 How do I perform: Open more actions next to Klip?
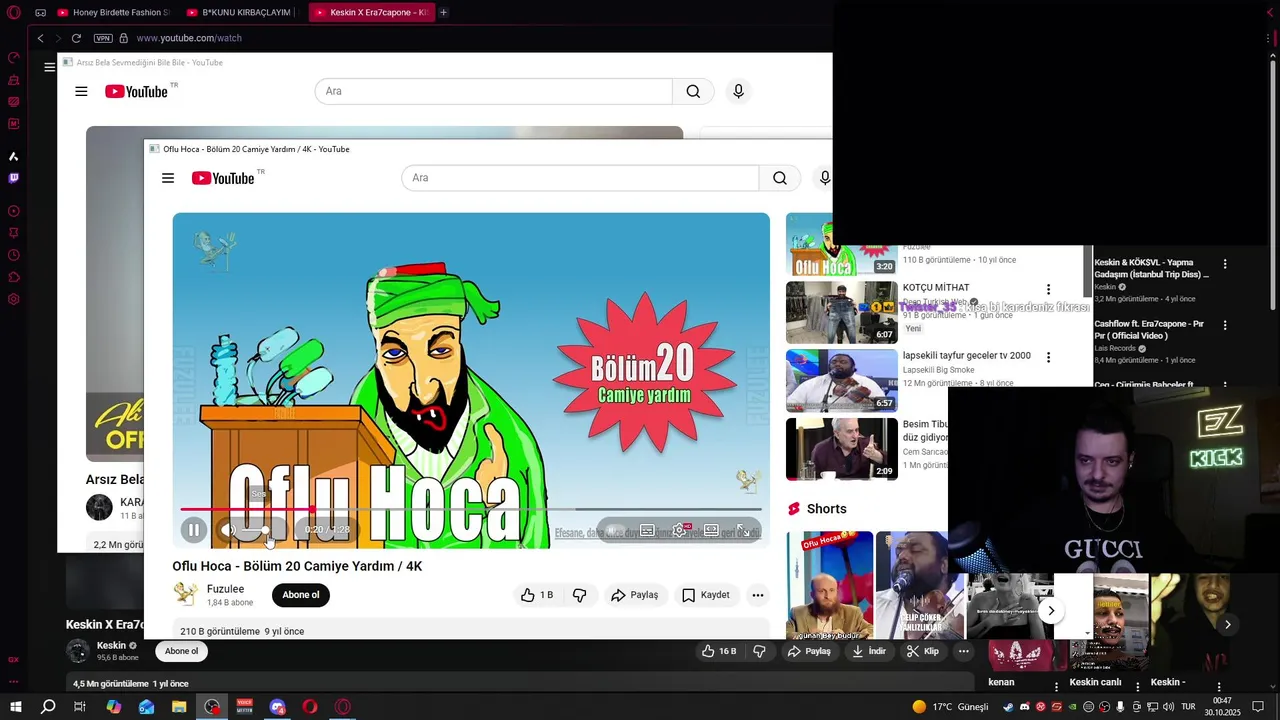(964, 651)
